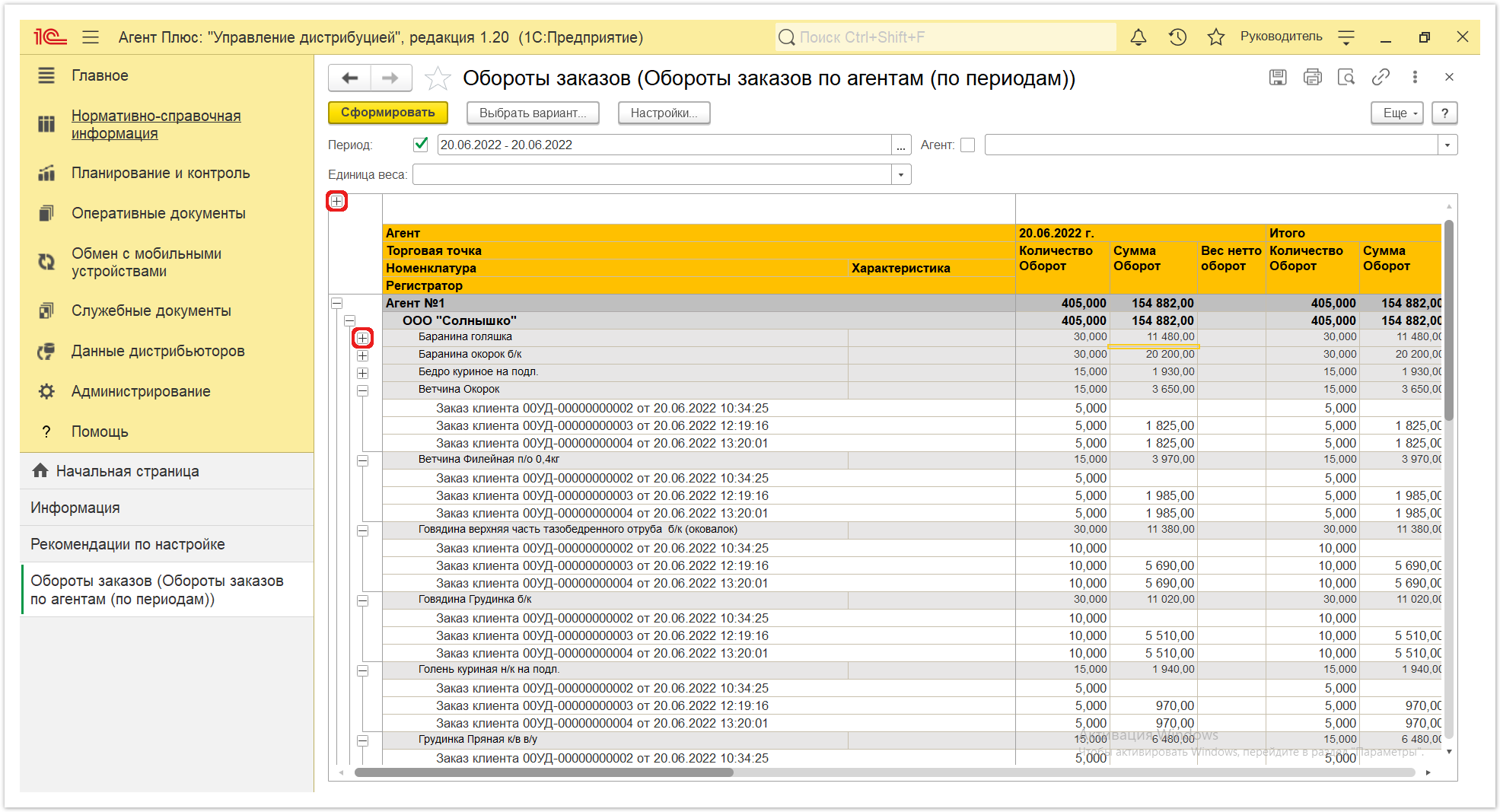Open Агент dropdown list
Image resolution: width=1500 pixels, height=812 pixels.
1447,145
